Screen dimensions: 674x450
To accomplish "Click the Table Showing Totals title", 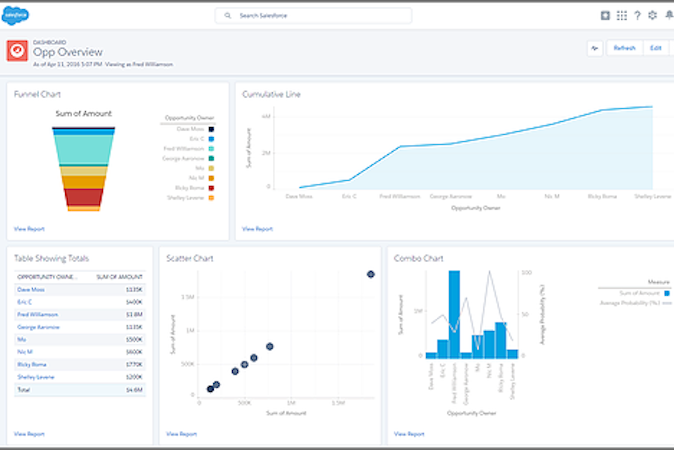I will [x=51, y=258].
